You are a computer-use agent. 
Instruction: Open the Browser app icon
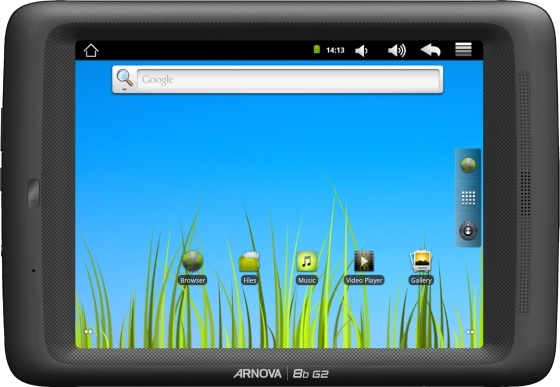point(192,261)
